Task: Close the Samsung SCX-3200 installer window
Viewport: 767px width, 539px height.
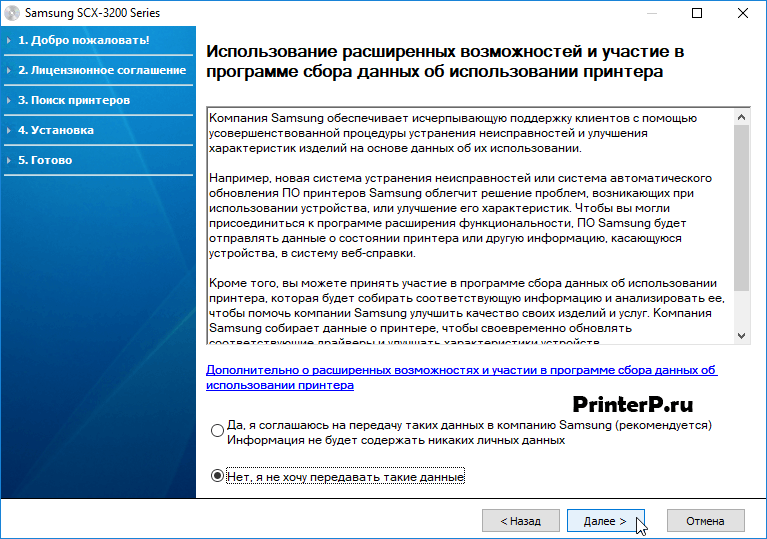Action: click(x=743, y=13)
